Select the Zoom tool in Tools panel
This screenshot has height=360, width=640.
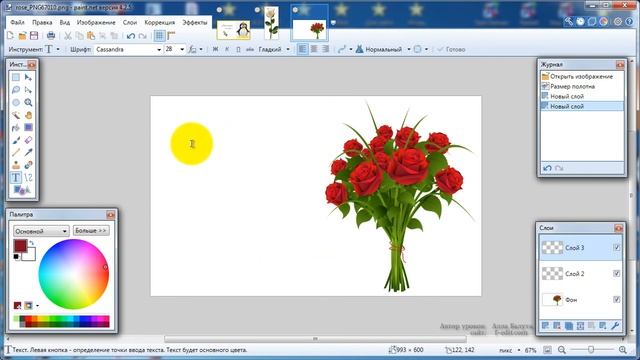click(28, 102)
